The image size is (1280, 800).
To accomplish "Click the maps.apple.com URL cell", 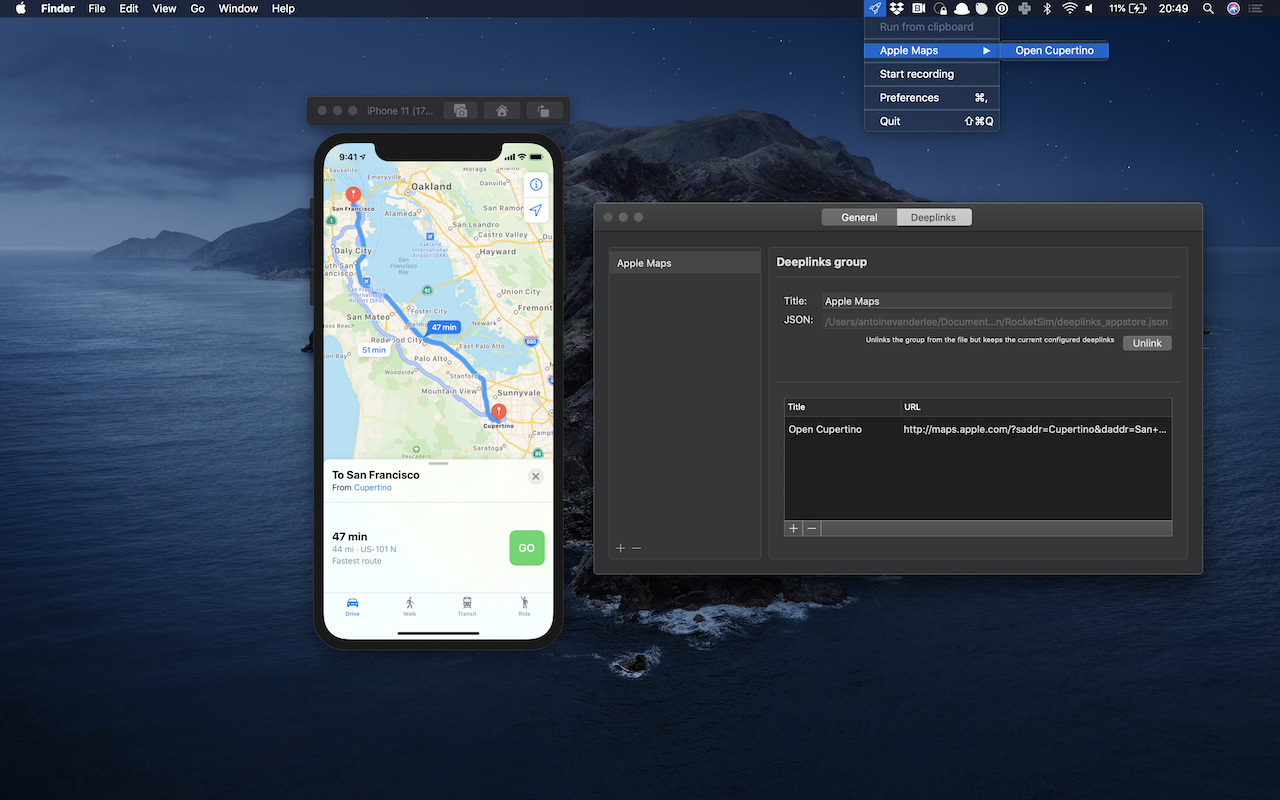I will 1035,429.
